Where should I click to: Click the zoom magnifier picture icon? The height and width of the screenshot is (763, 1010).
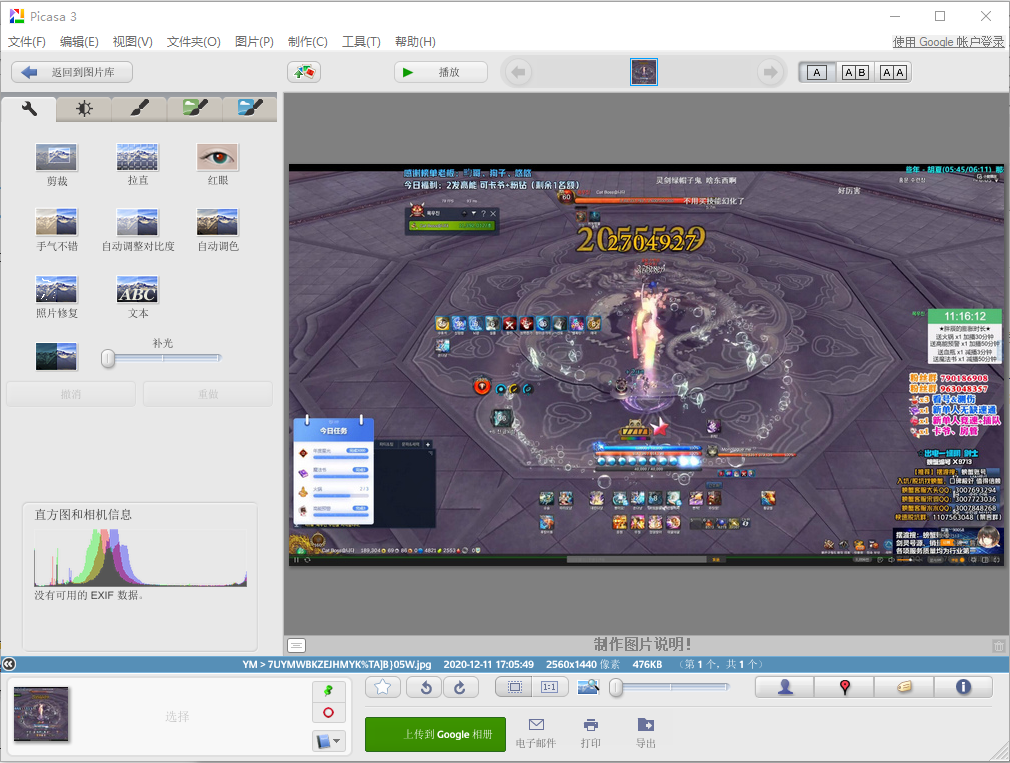point(588,688)
